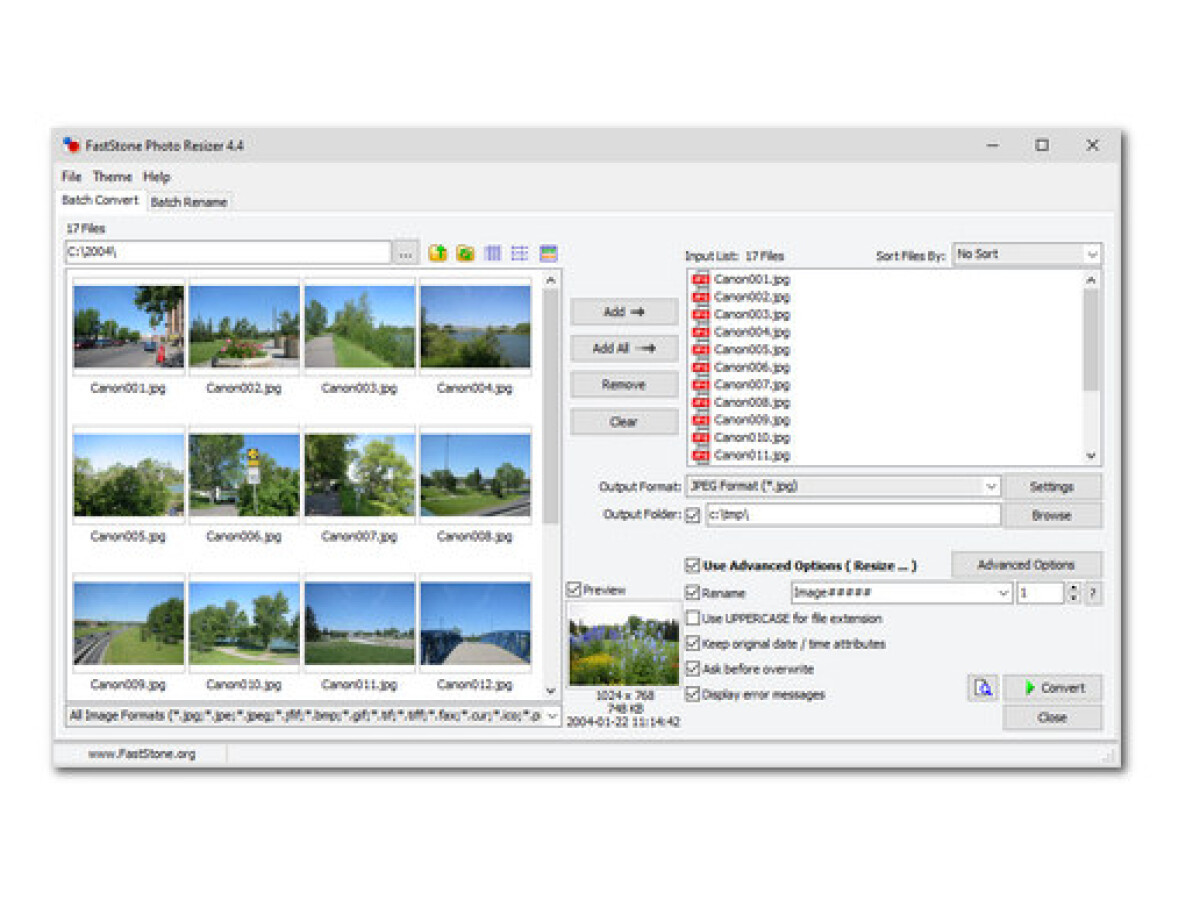Viewport: 1200px width, 900px height.
Task: Click the rename start number field
Action: (x=1041, y=593)
